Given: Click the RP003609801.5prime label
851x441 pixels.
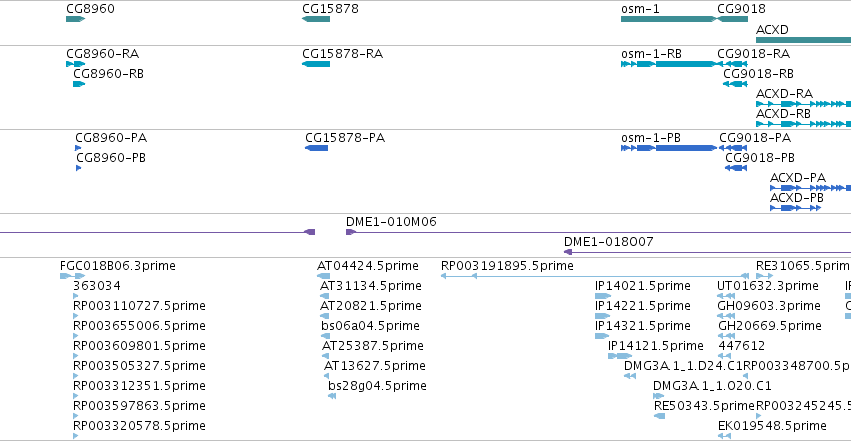Looking at the screenshot, I should (x=139, y=346).
